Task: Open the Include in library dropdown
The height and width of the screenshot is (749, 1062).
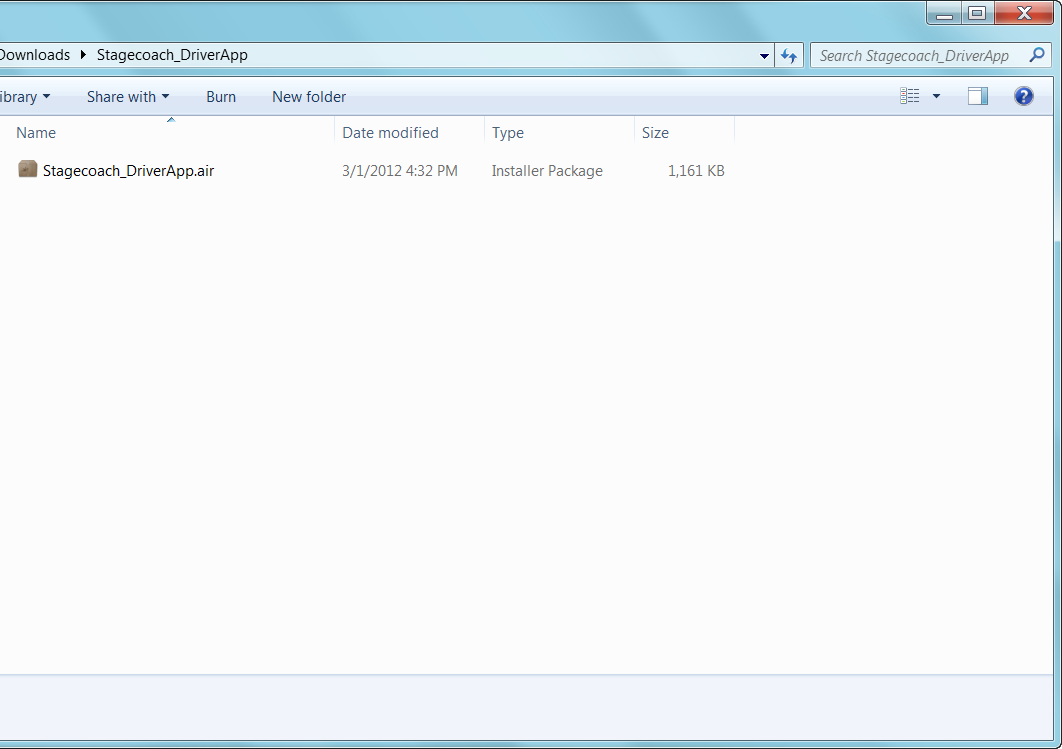Action: click(24, 97)
